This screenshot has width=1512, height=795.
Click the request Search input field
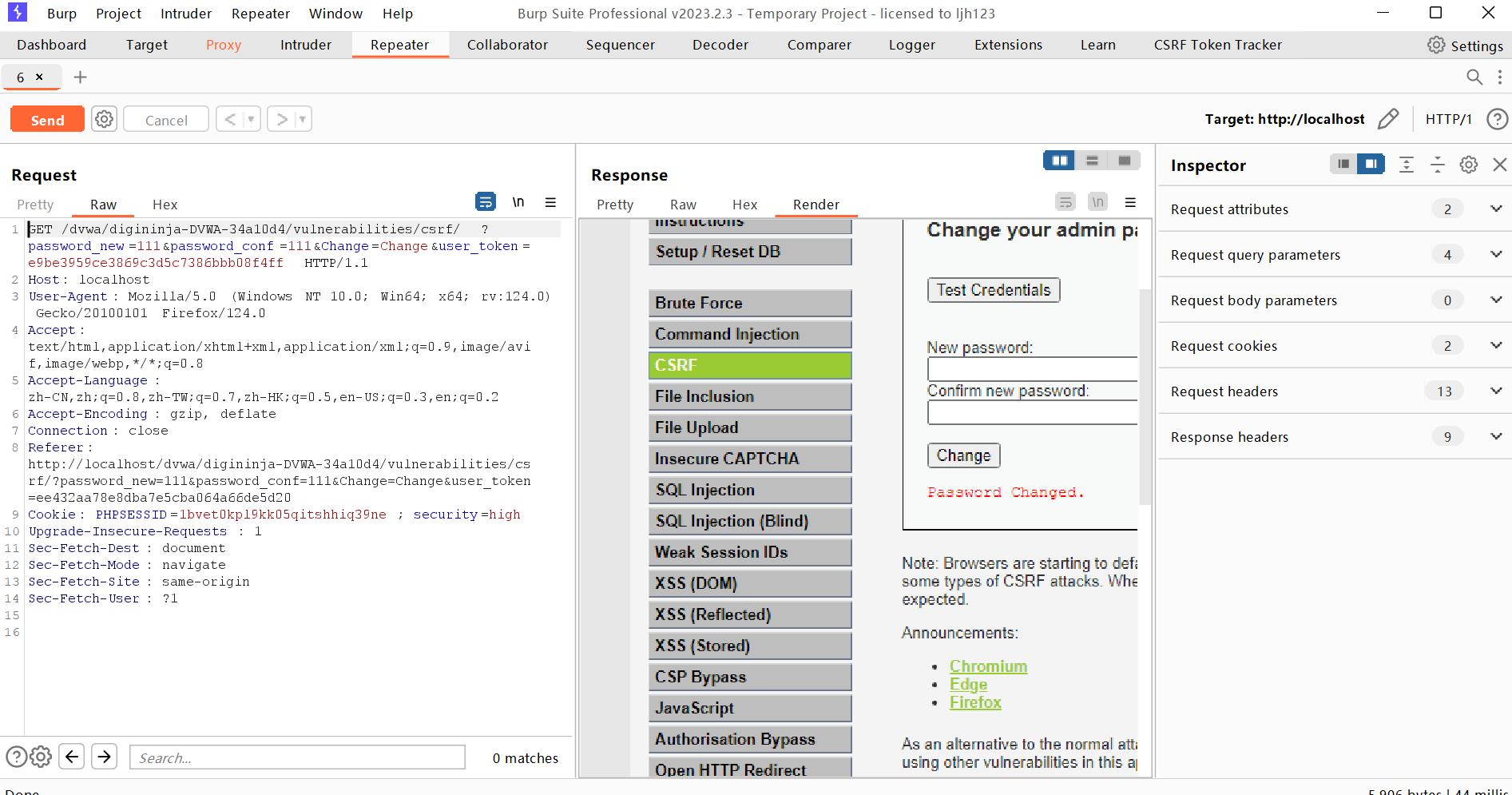tap(297, 757)
